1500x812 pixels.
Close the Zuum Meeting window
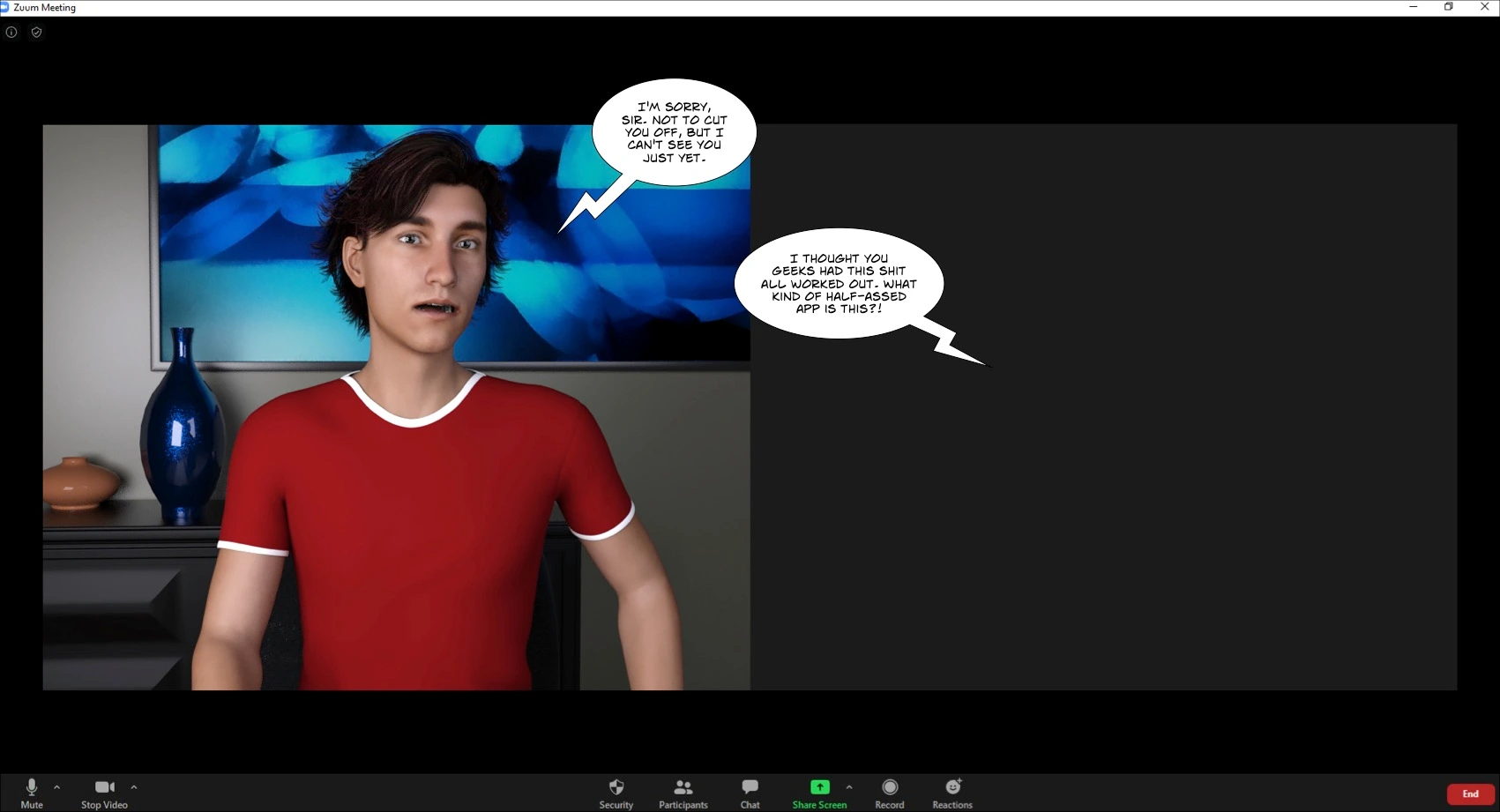tap(1484, 7)
